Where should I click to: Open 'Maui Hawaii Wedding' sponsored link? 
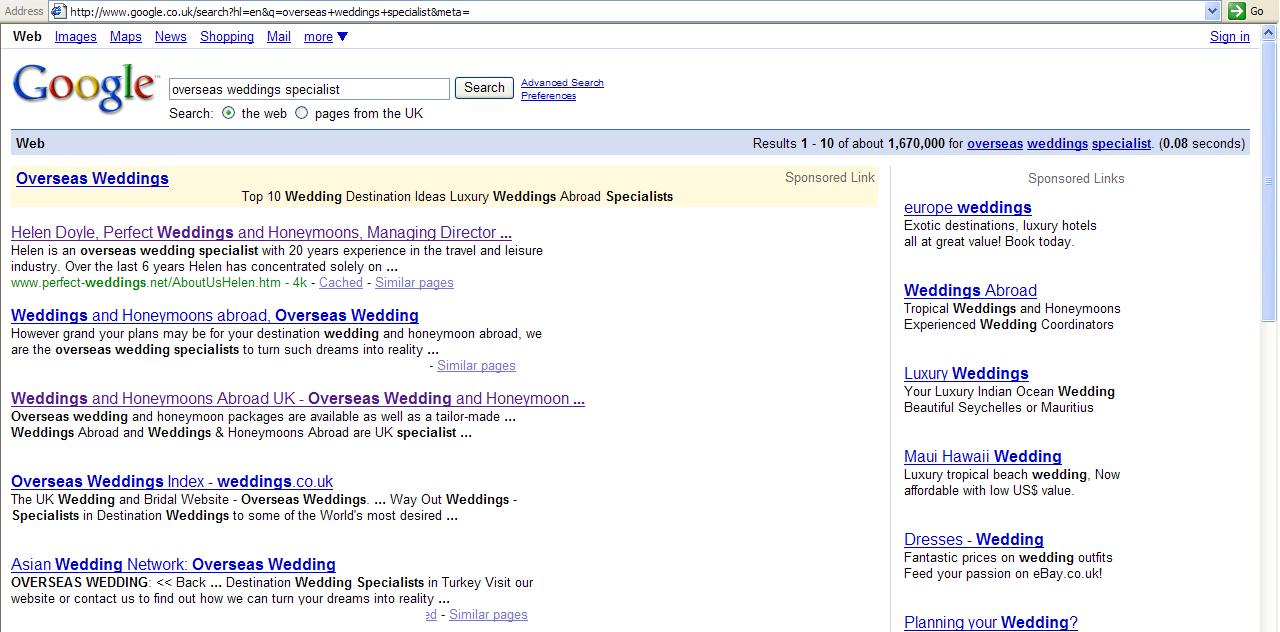click(x=982, y=457)
